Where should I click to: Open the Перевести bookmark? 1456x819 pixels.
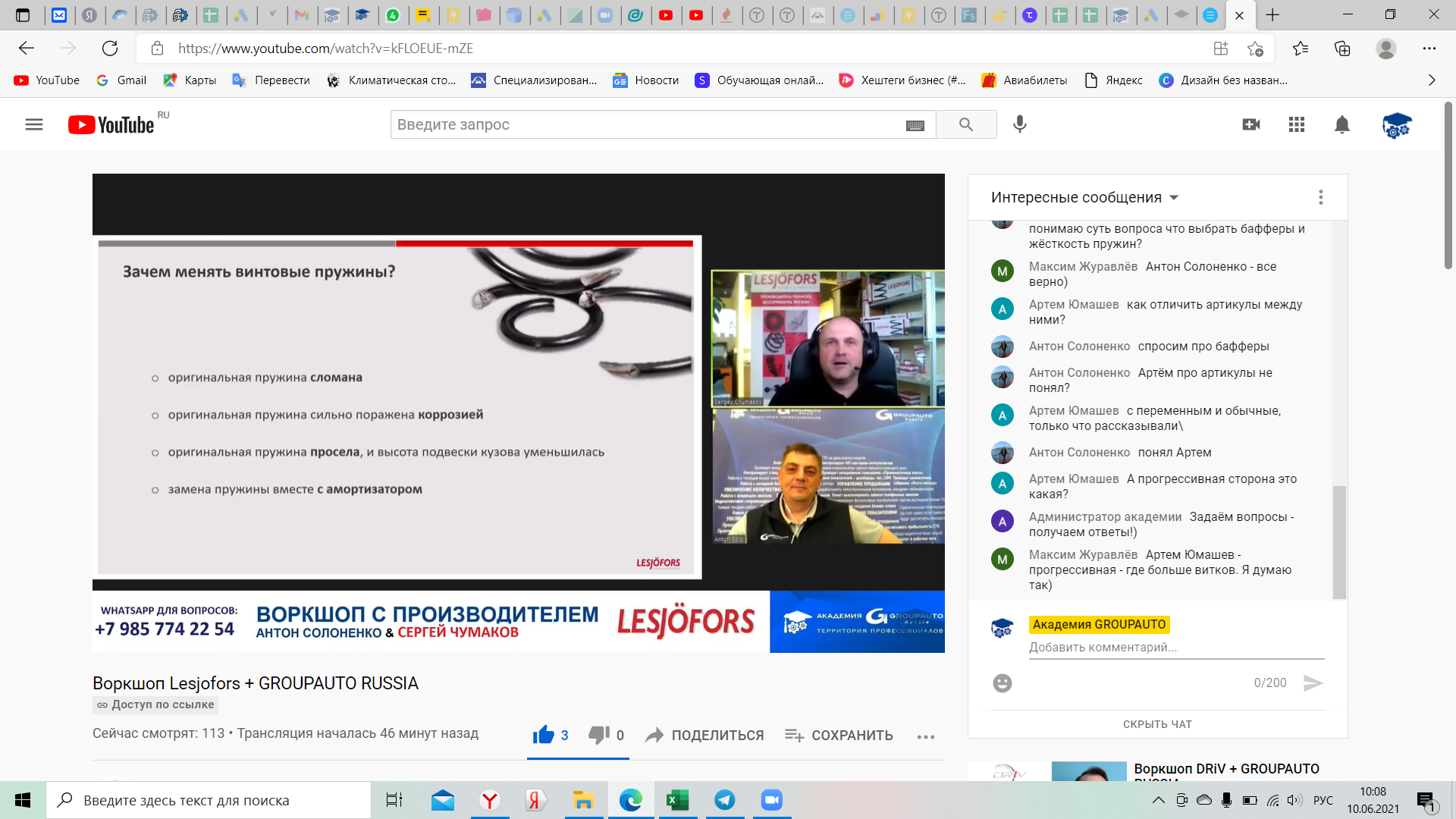pos(271,80)
